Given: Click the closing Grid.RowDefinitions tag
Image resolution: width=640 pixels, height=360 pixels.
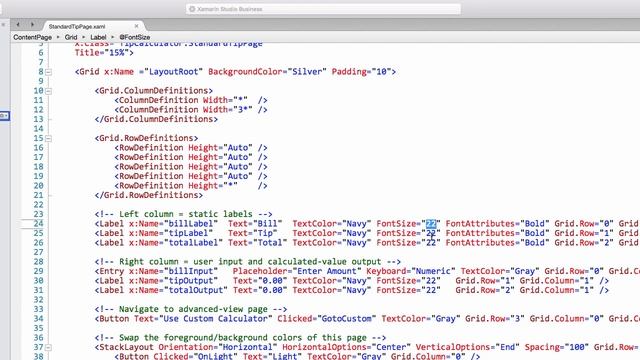Looking at the screenshot, I should tap(149, 195).
